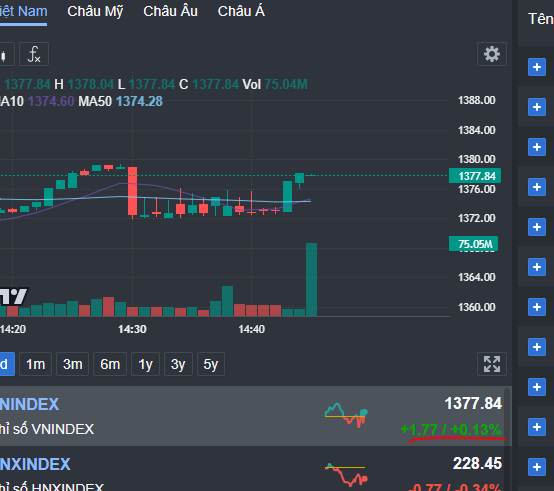Select the 6m time range
This screenshot has width=554, height=491.
pyautogui.click(x=110, y=364)
